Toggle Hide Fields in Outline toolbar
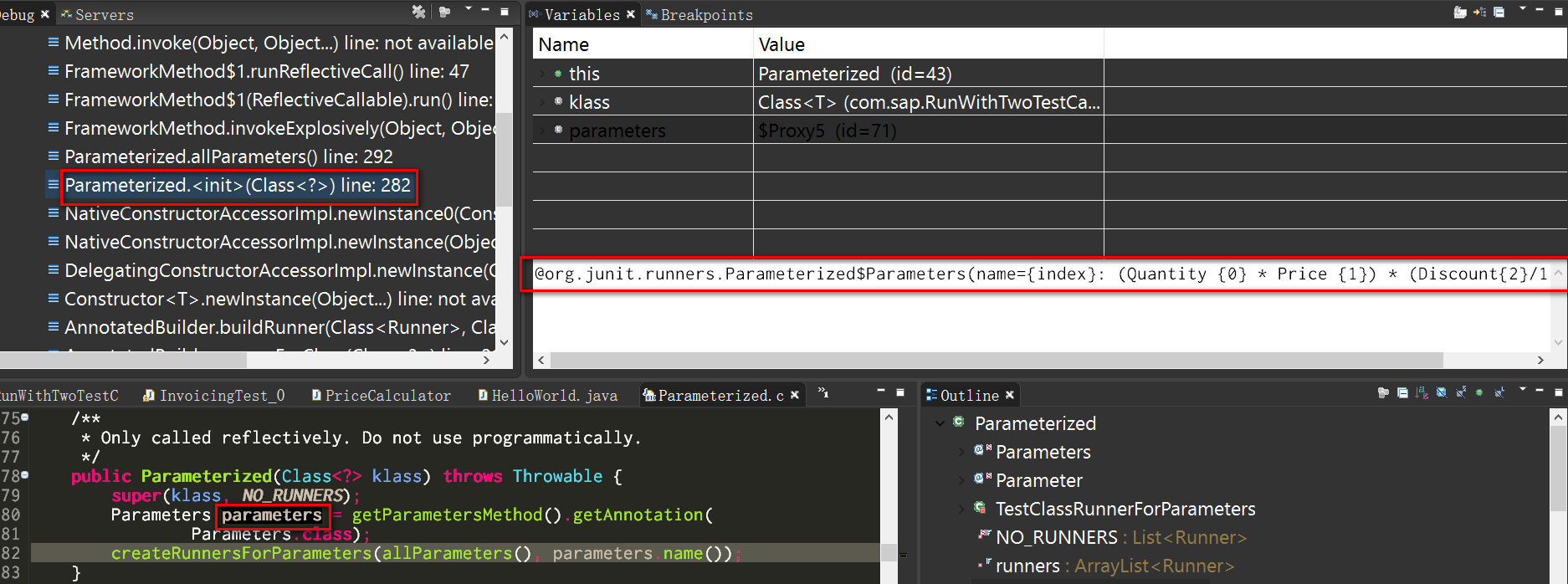 click(x=1441, y=392)
